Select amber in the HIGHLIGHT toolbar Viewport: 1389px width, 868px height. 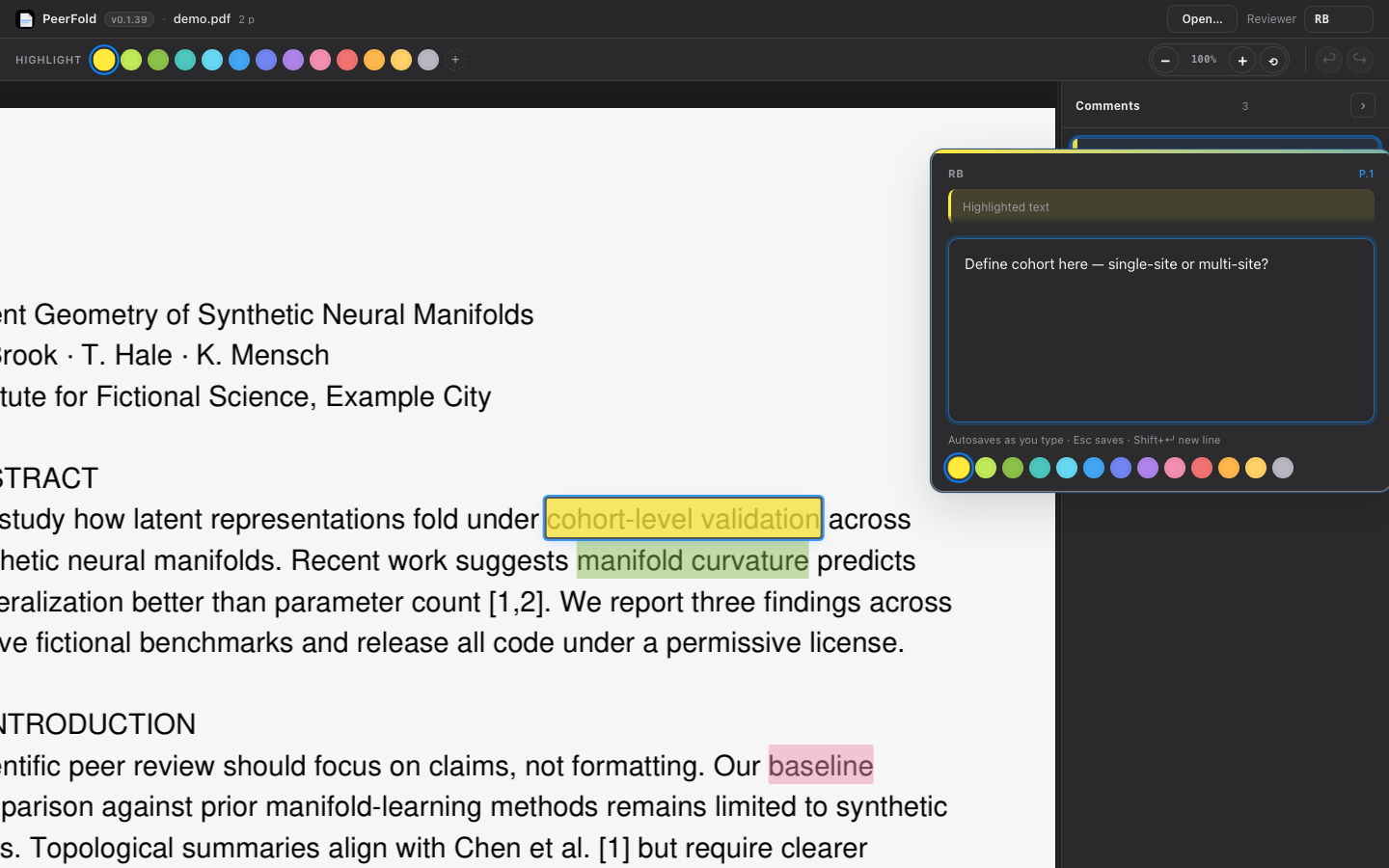point(401,60)
